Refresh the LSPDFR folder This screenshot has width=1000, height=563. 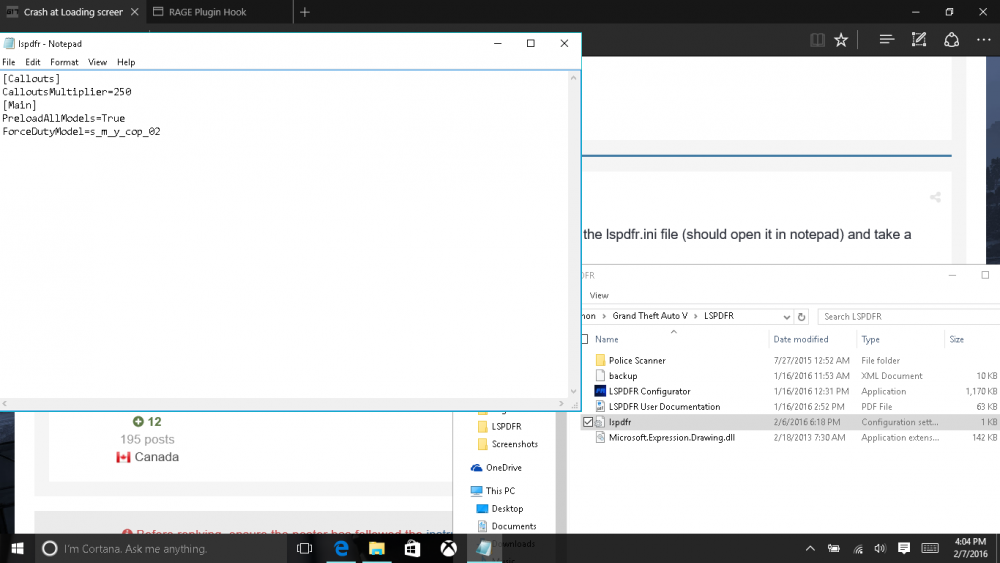click(x=802, y=316)
